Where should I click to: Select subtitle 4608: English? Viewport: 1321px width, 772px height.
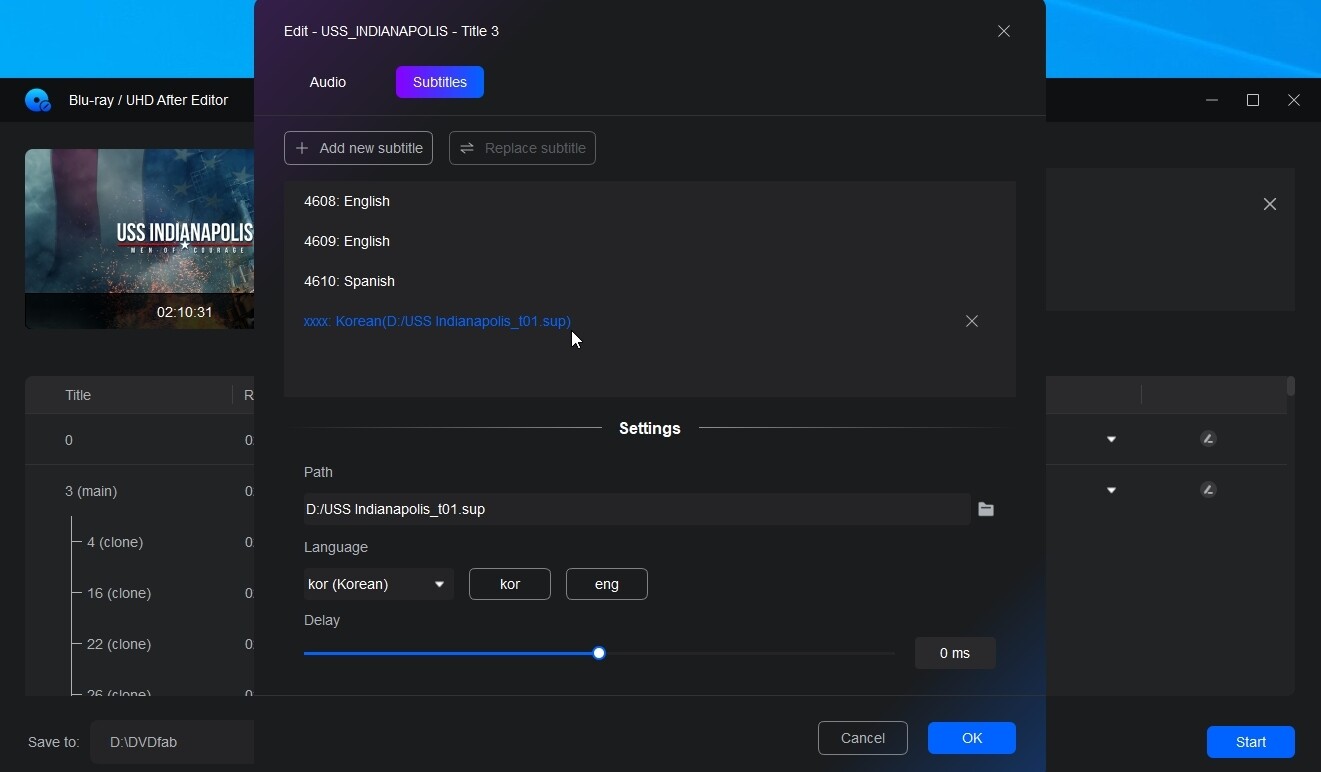click(x=650, y=201)
